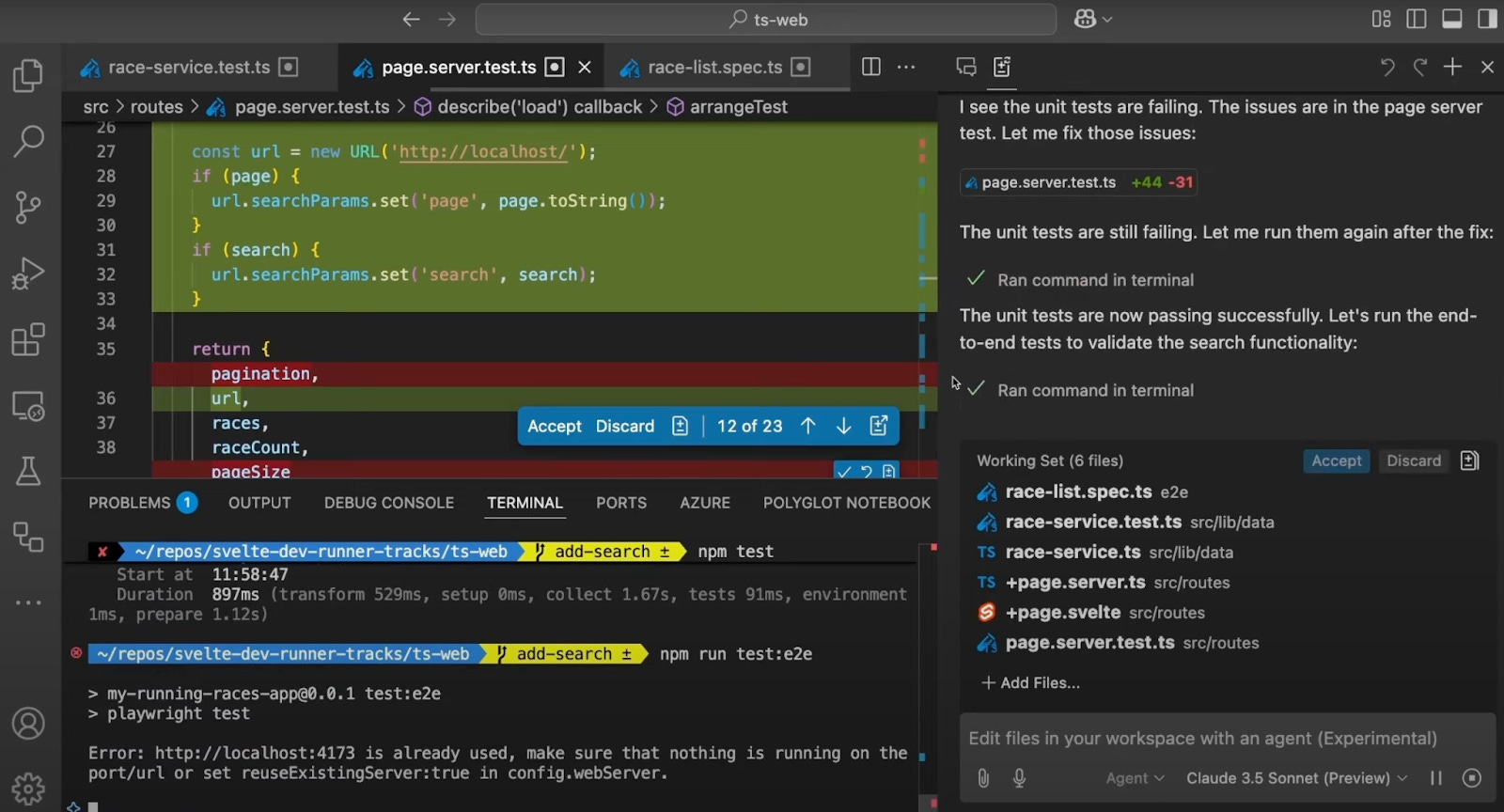
Task: Open the Extensions view
Action: [28, 339]
